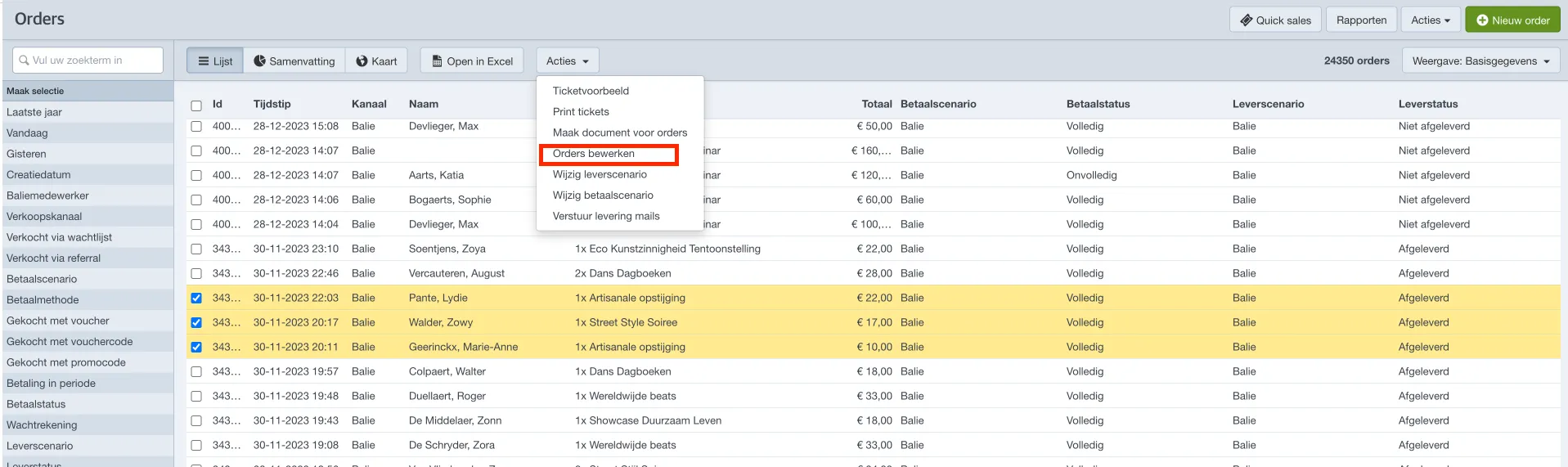This screenshot has height=467, width=1568.
Task: Sort by the Totaal column header
Action: [877, 104]
